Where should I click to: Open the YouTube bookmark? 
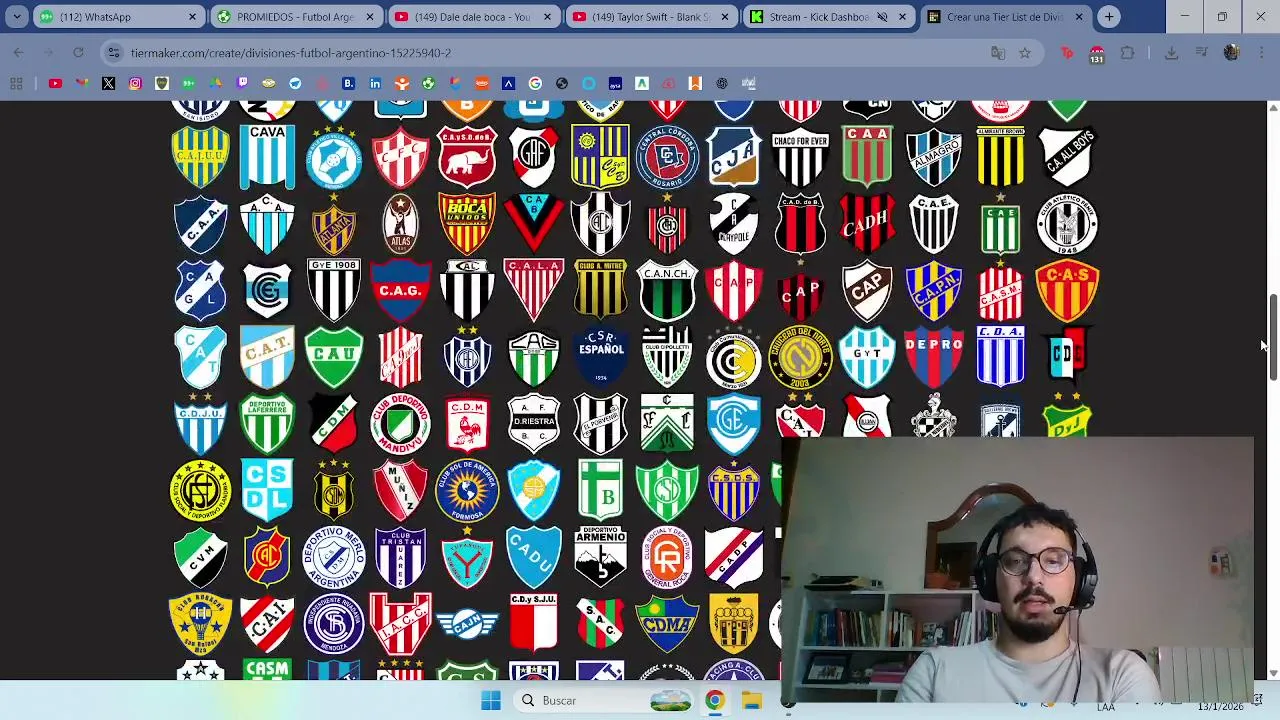pyautogui.click(x=55, y=83)
